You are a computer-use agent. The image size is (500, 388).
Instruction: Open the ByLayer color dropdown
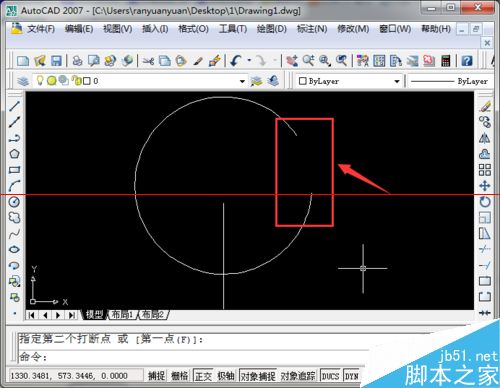click(397, 81)
